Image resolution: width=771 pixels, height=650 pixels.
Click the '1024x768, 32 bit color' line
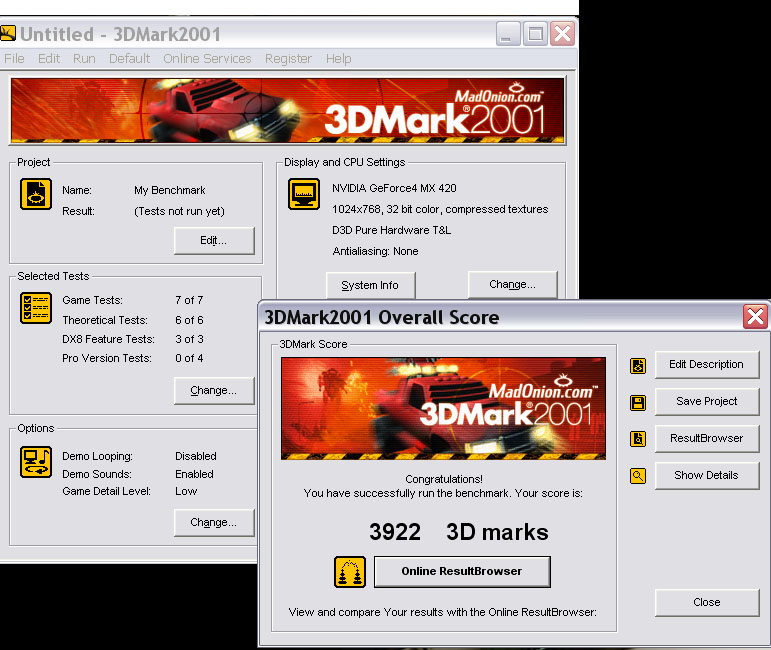[440, 209]
